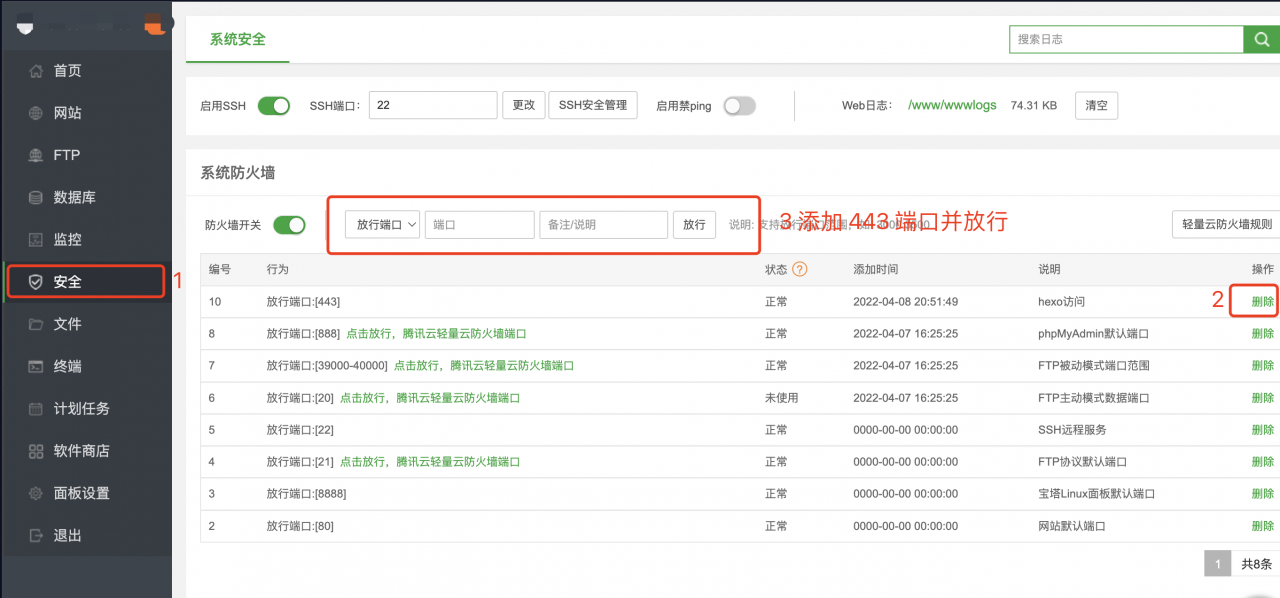Viewport: 1280px width, 598px height.
Task: Click the 未使用 status cell
Action: tap(782, 397)
